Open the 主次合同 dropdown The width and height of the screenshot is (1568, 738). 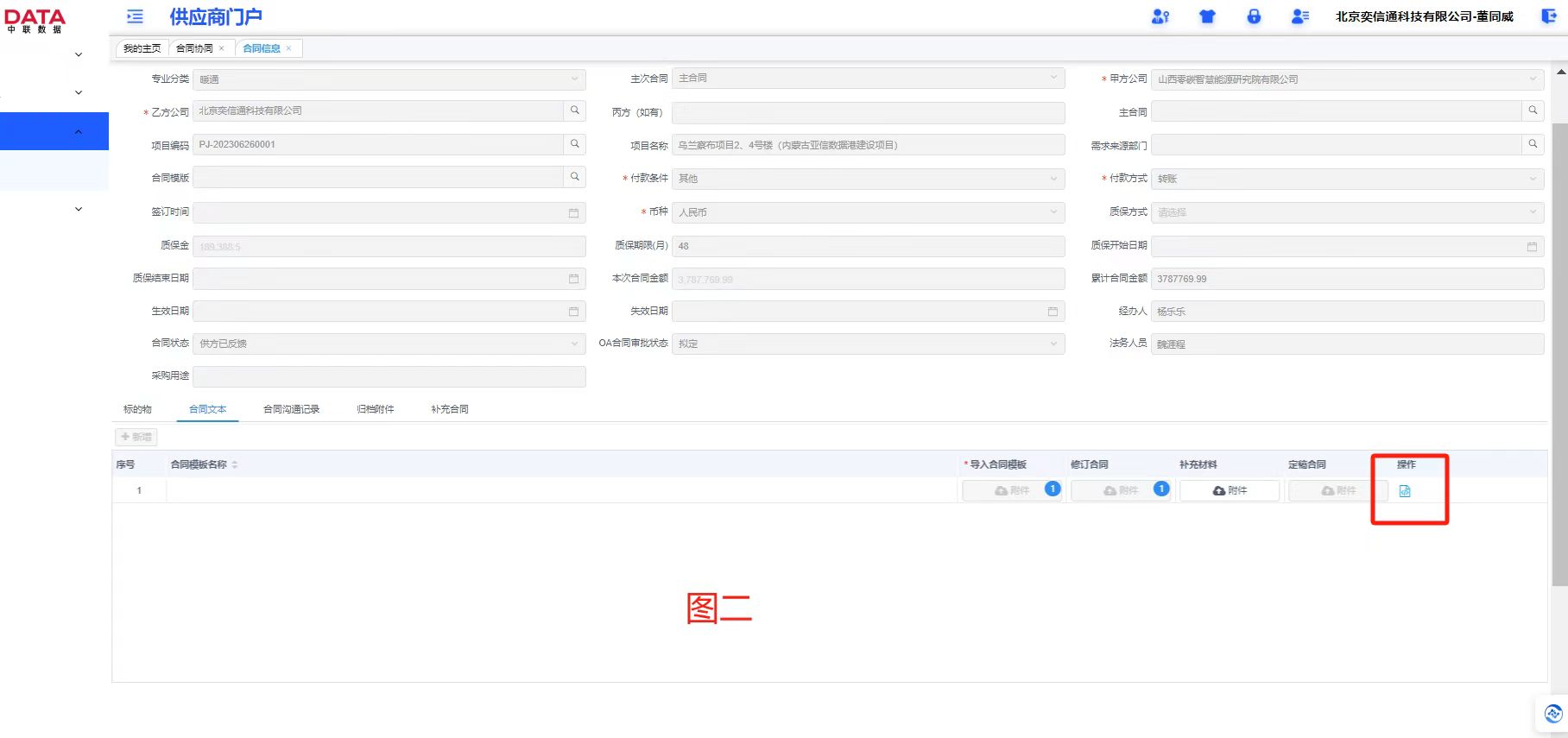pyautogui.click(x=869, y=79)
